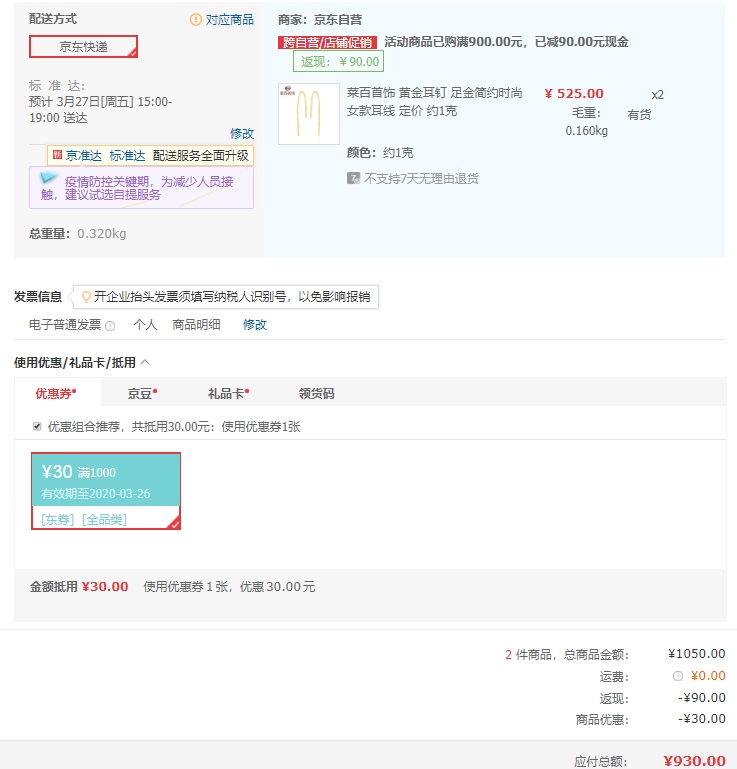Switch to the 优惠券 tab
The image size is (737, 769).
pyautogui.click(x=56, y=393)
